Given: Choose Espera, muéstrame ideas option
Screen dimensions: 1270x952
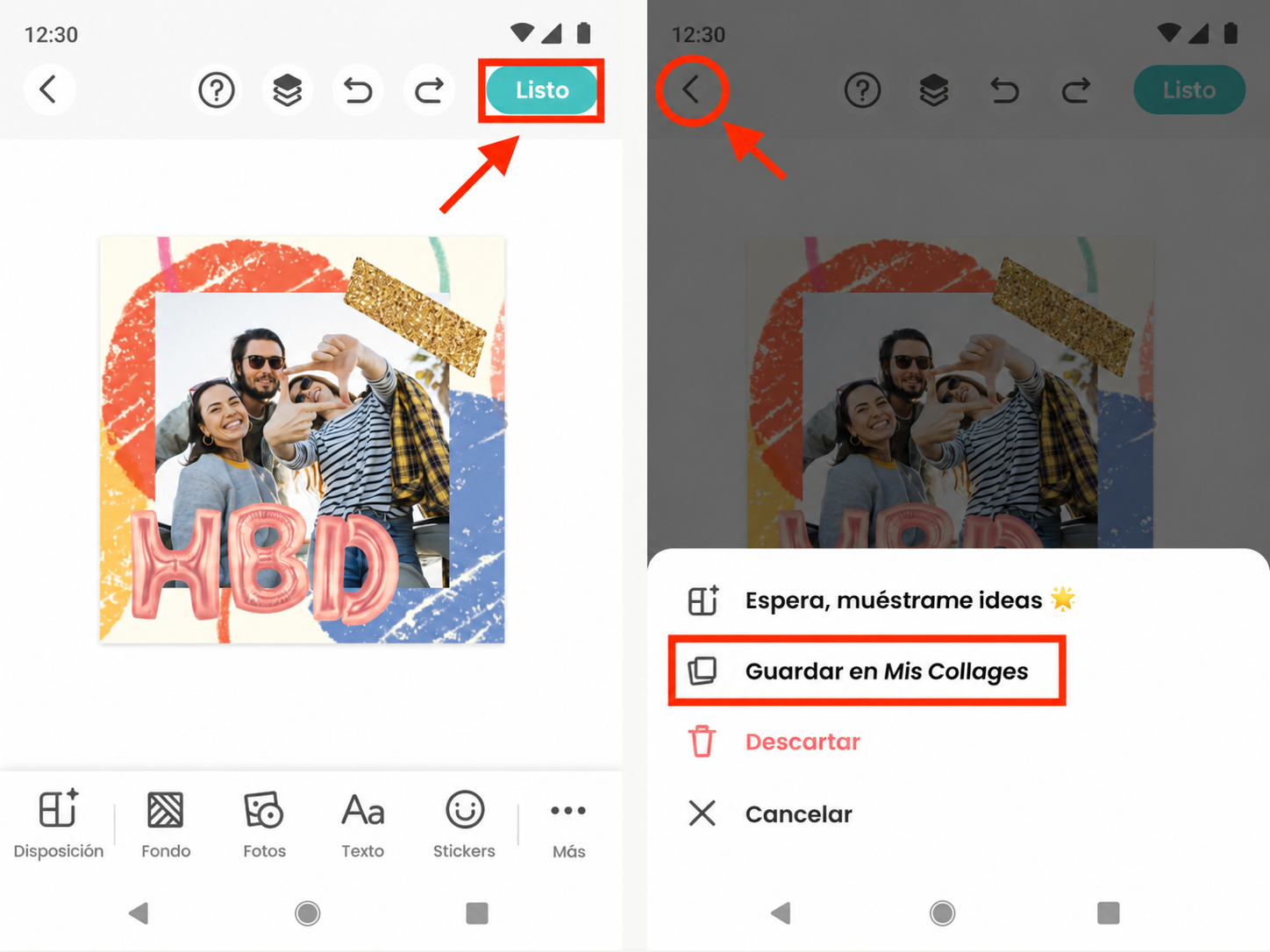Looking at the screenshot, I should click(881, 600).
